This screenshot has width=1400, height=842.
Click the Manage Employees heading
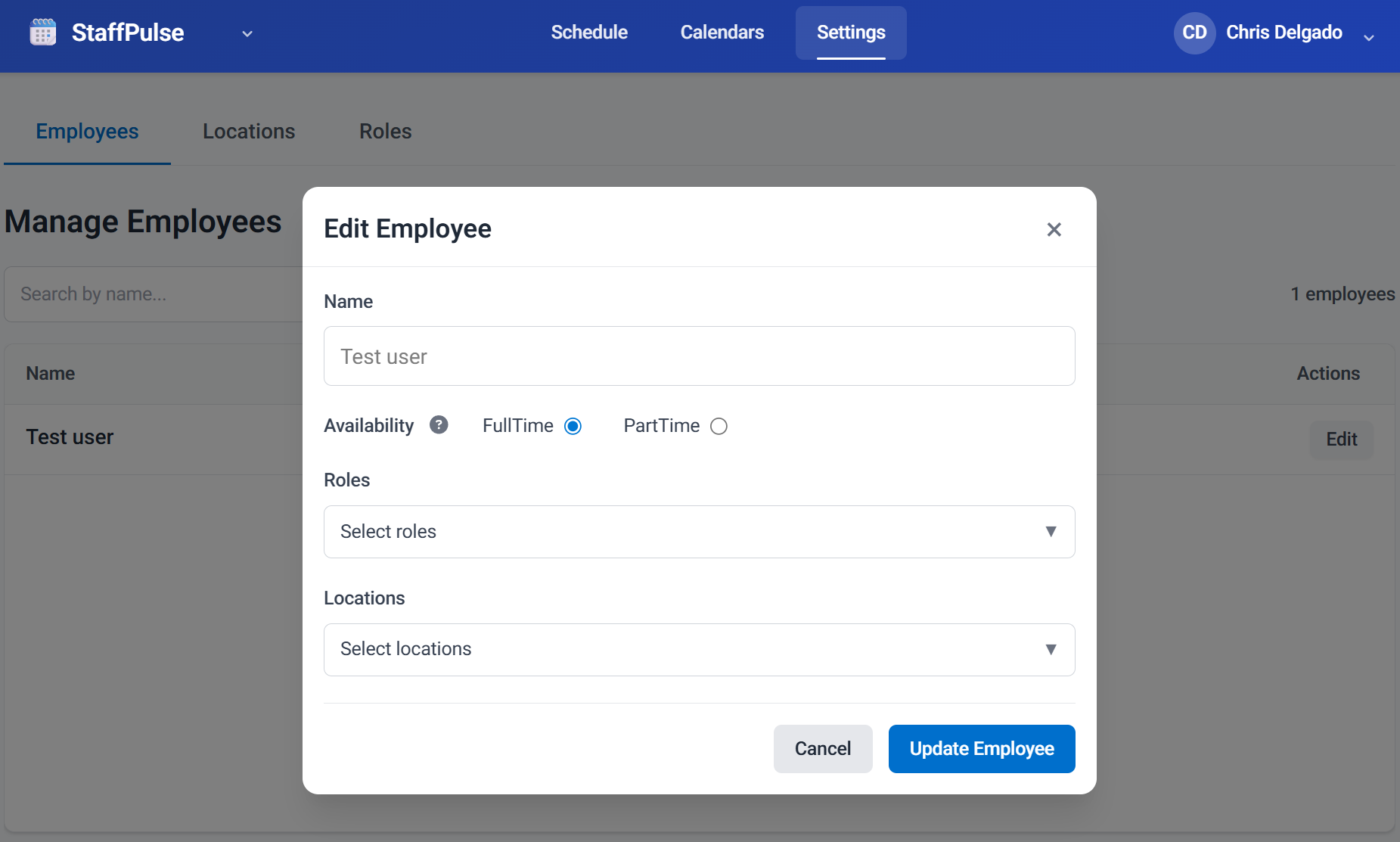pyautogui.click(x=143, y=222)
